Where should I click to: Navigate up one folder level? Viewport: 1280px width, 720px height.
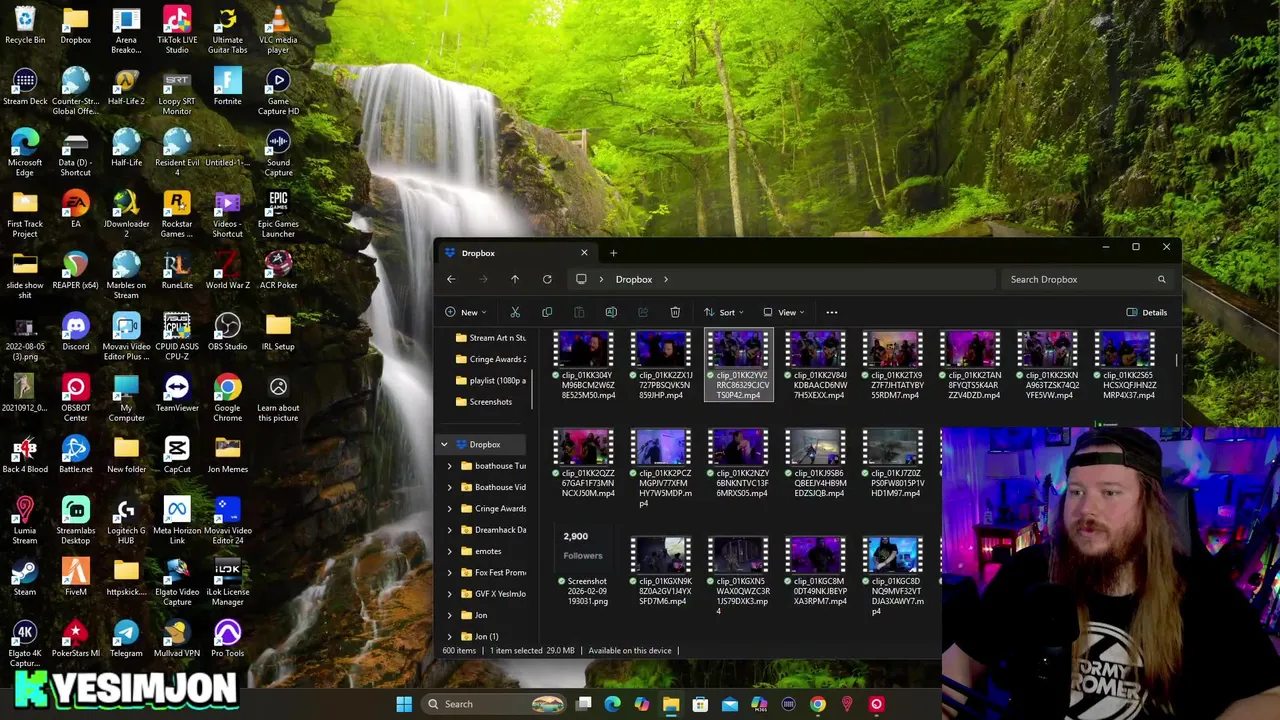click(515, 279)
